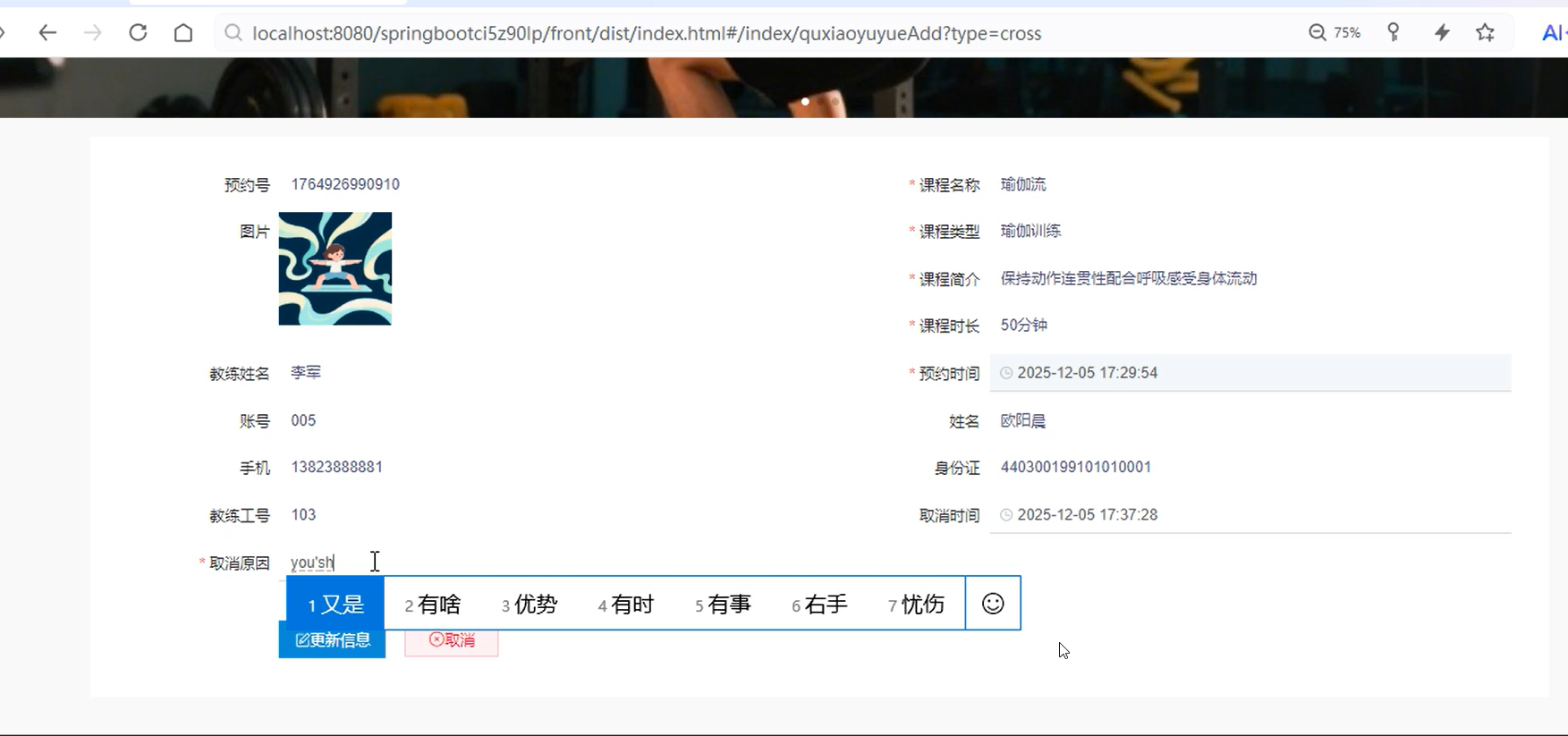Click the 手机 field label
The height and width of the screenshot is (736, 1568).
[255, 468]
